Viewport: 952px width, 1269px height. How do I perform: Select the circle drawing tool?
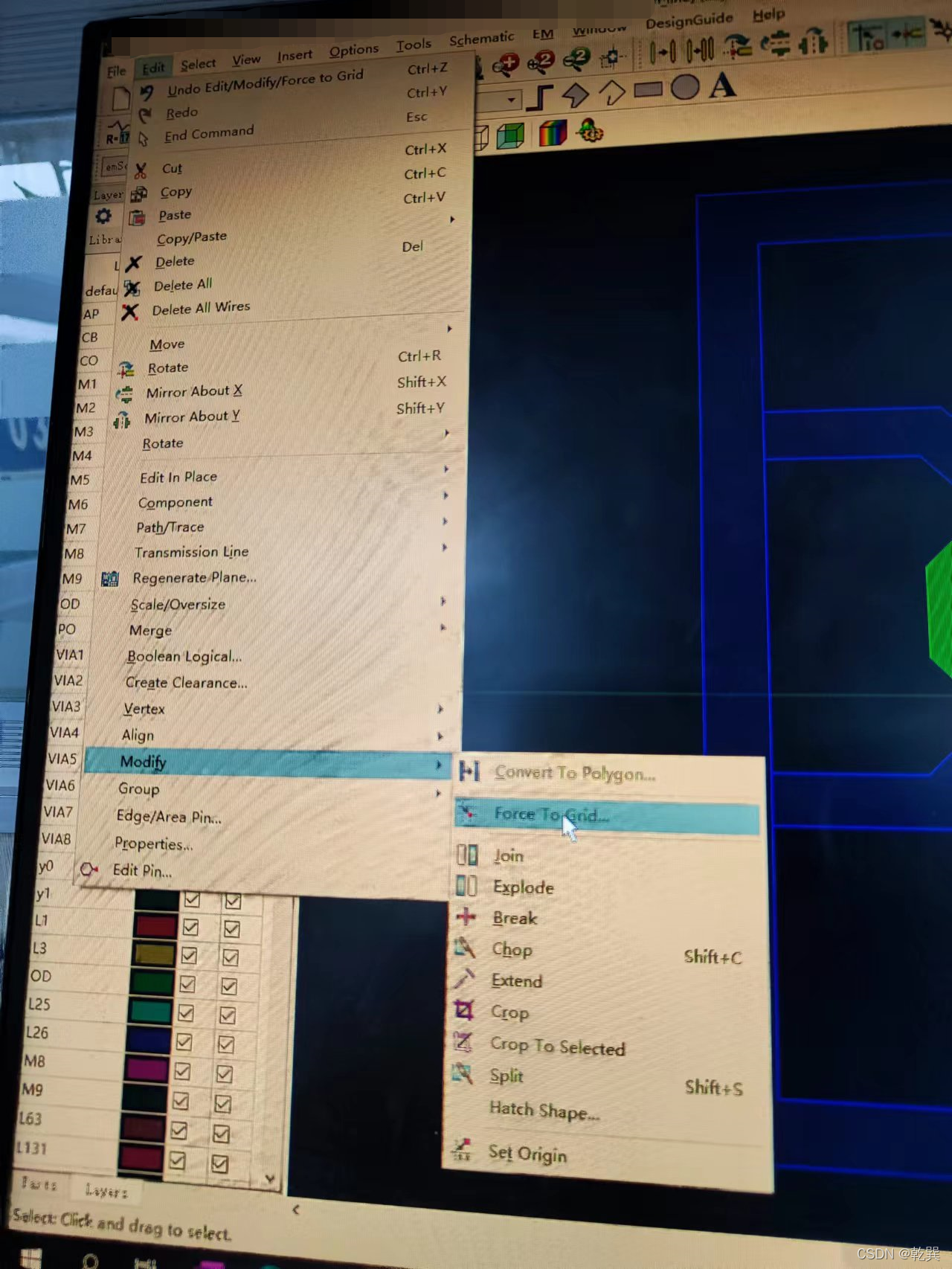coord(685,87)
